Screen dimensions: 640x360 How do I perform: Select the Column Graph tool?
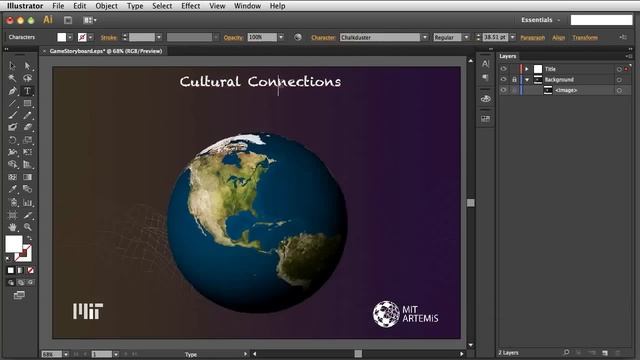click(x=27, y=202)
